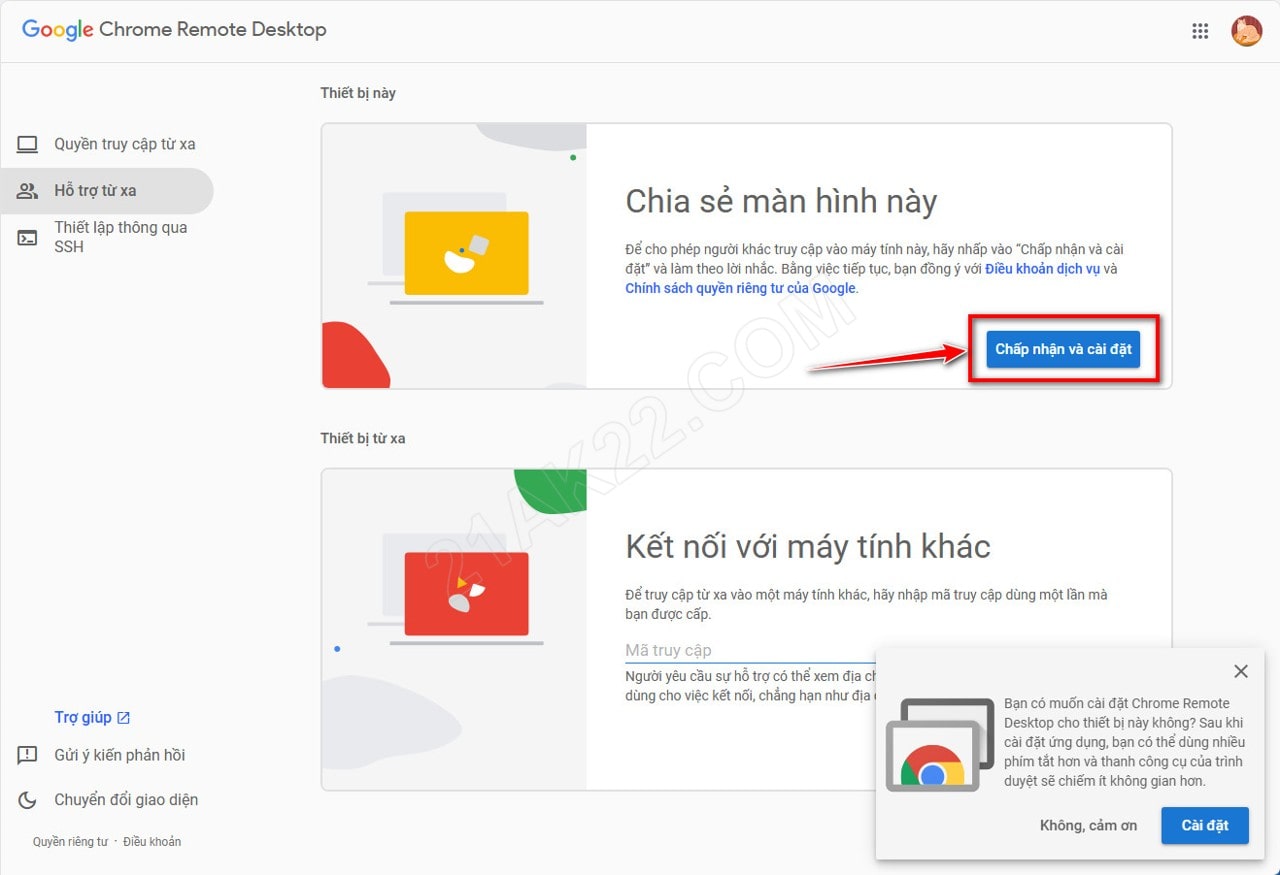The height and width of the screenshot is (875, 1280).
Task: Click the moon icon for Chuyển đổi giao diện
Action: (x=27, y=799)
